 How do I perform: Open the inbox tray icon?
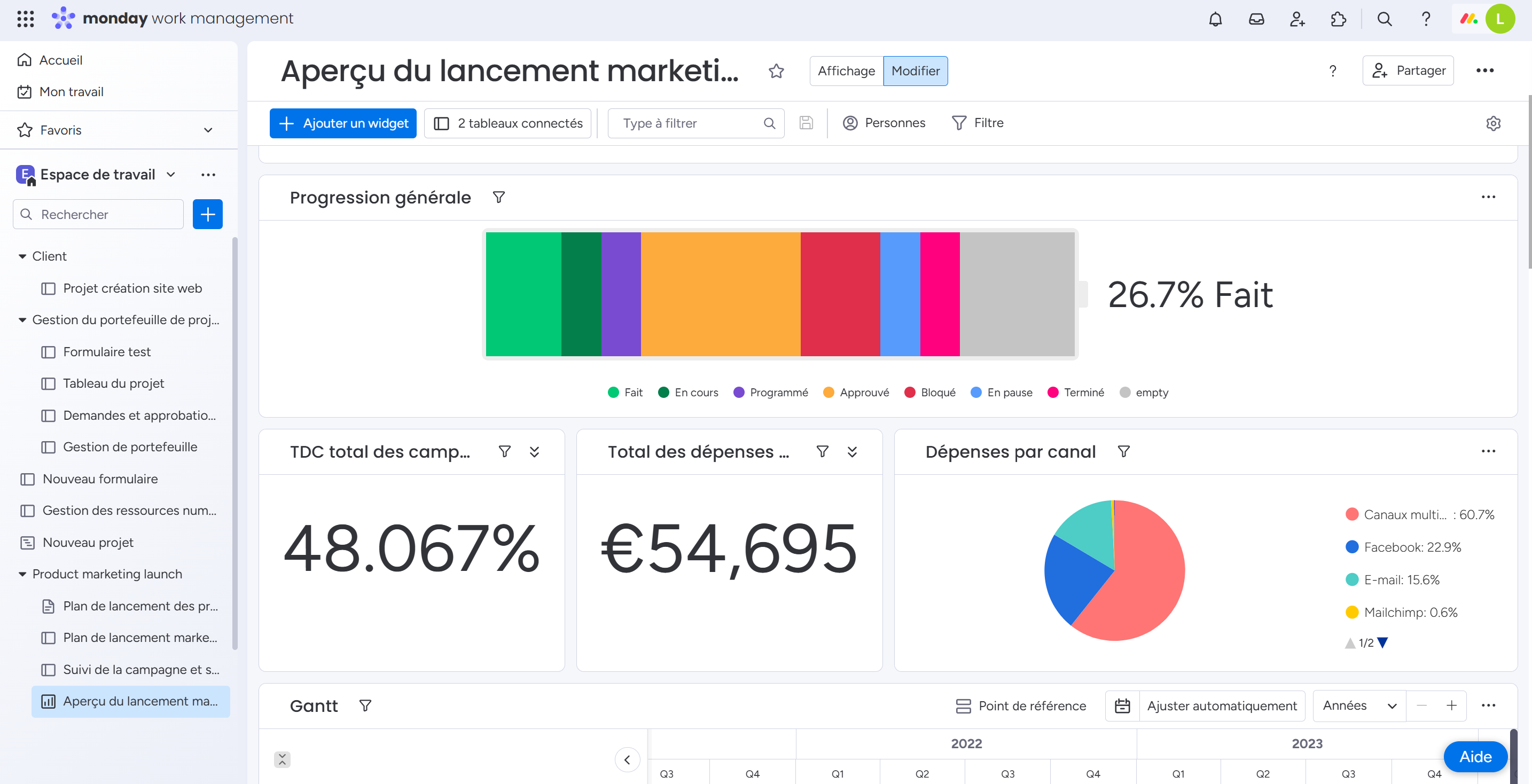(1256, 19)
